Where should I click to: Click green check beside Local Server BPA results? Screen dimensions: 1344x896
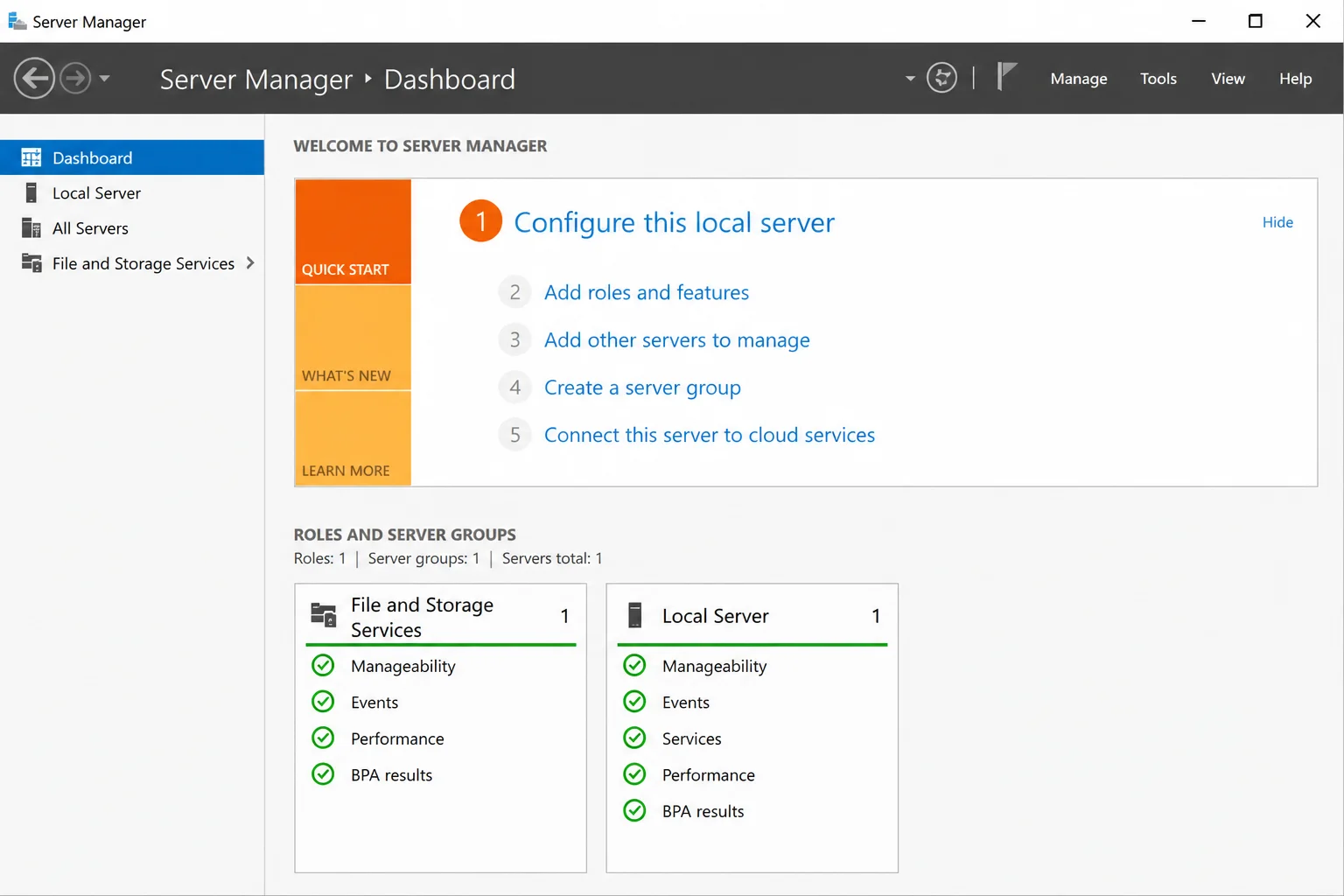click(634, 810)
